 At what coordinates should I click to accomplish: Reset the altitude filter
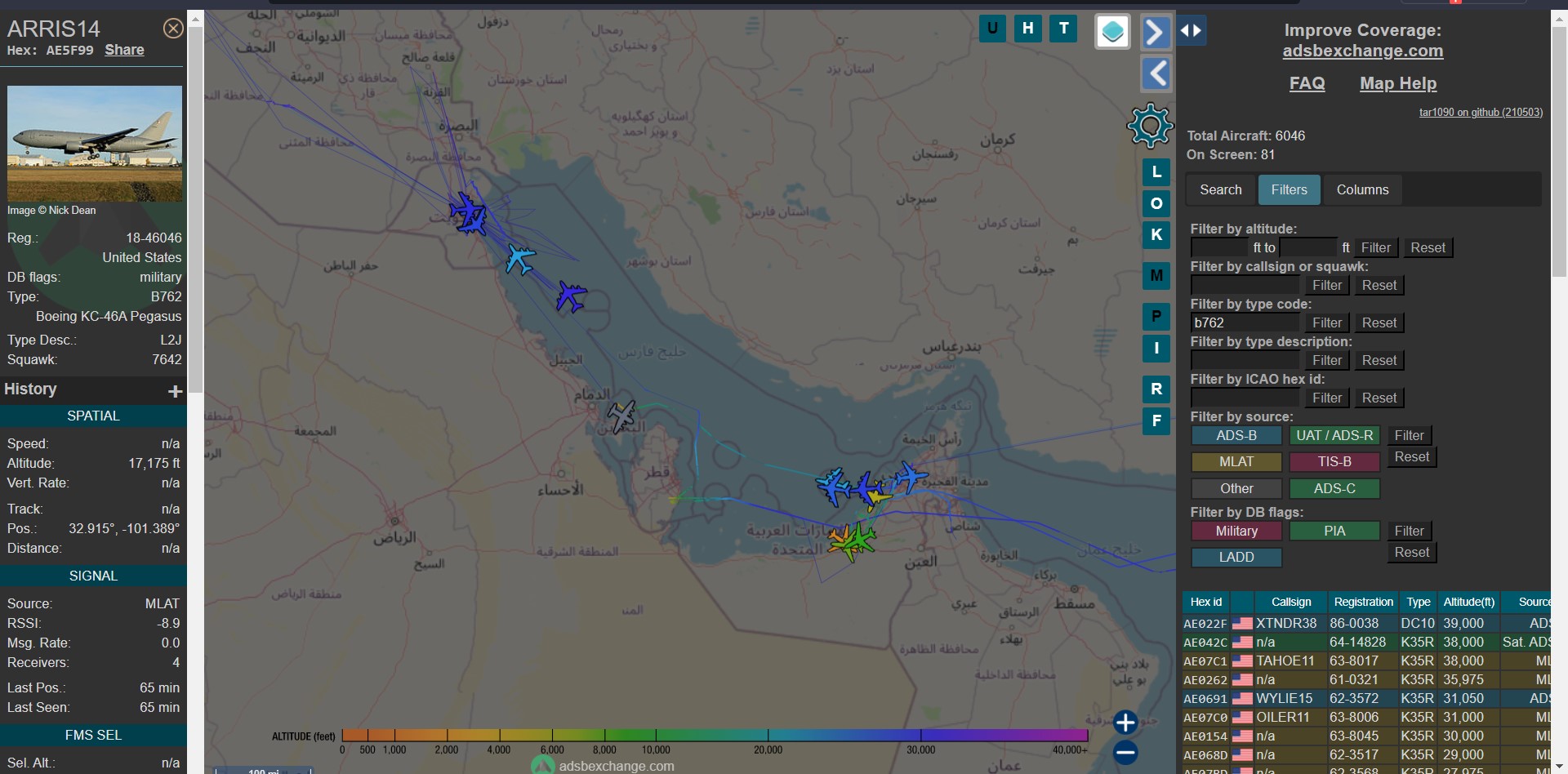(1428, 247)
